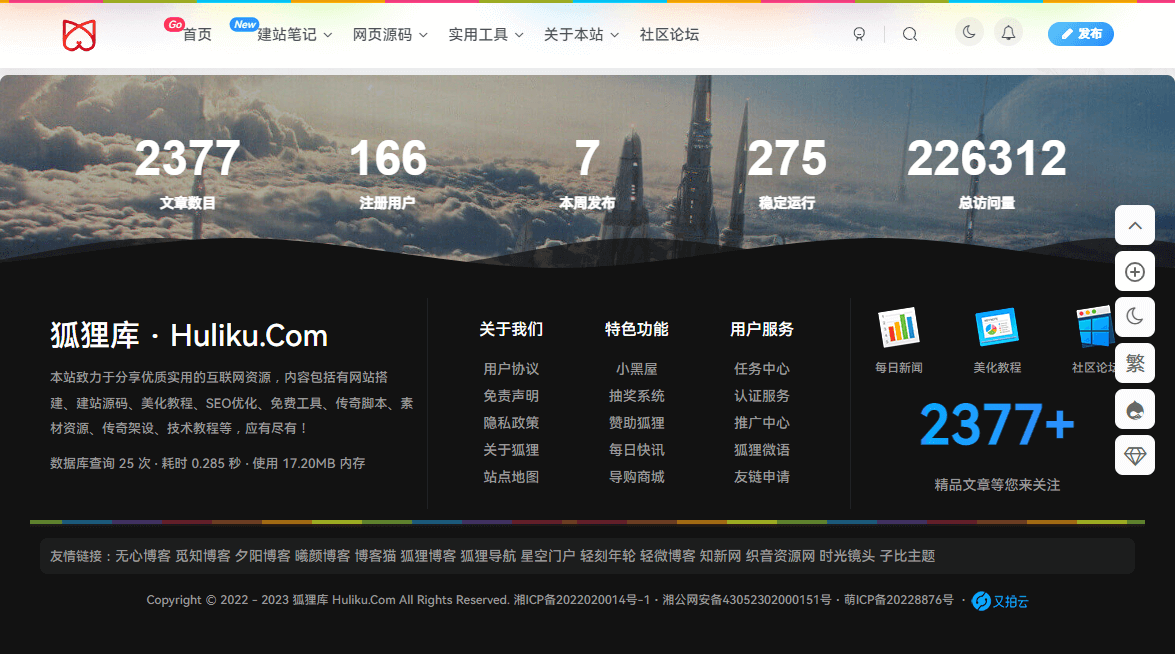
Task: Switch to traditional Chinese via the 繁 button
Action: click(1135, 363)
